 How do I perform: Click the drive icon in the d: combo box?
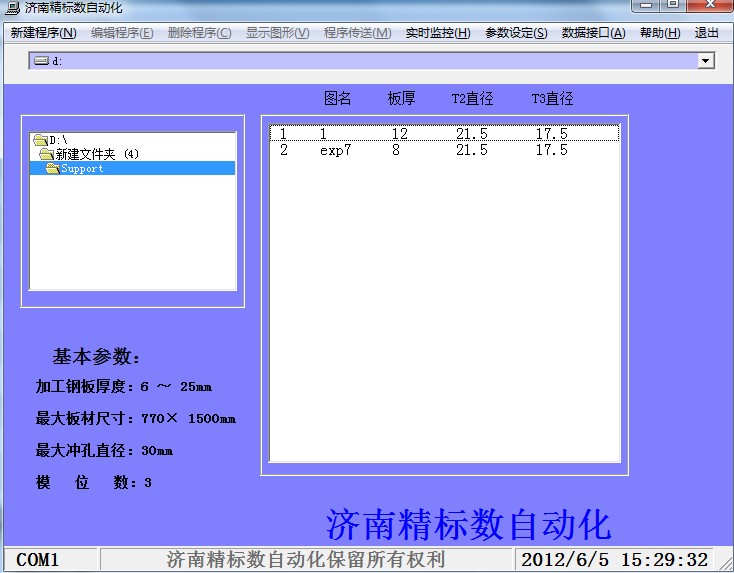point(41,61)
